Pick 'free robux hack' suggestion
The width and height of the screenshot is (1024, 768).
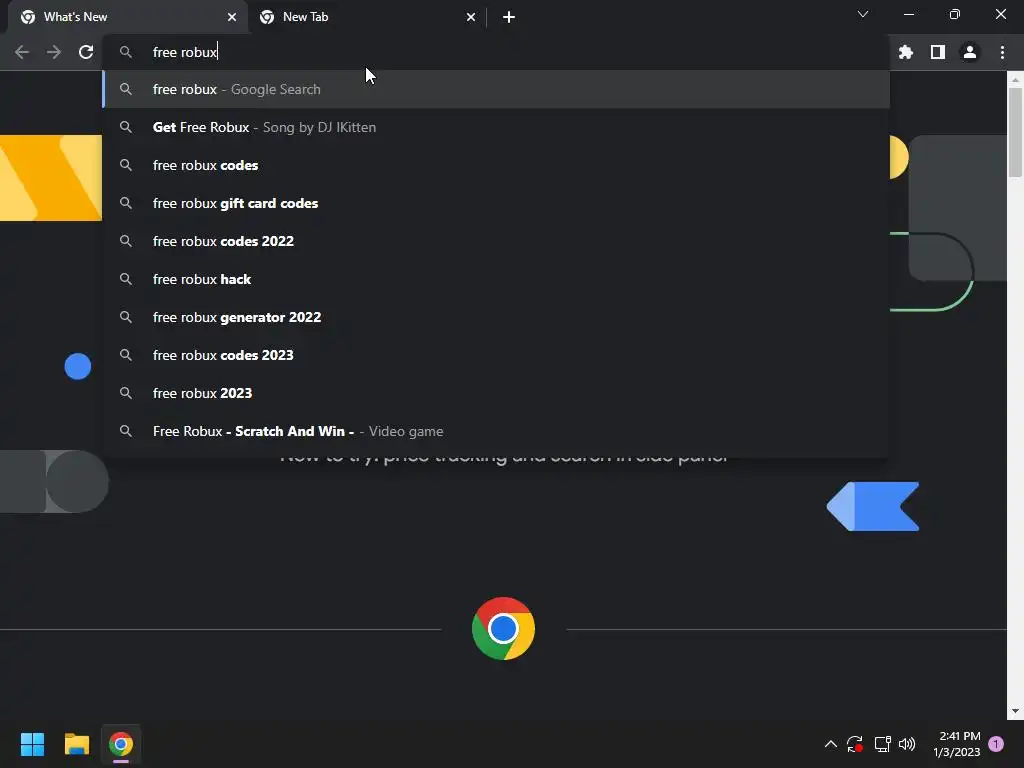point(496,279)
